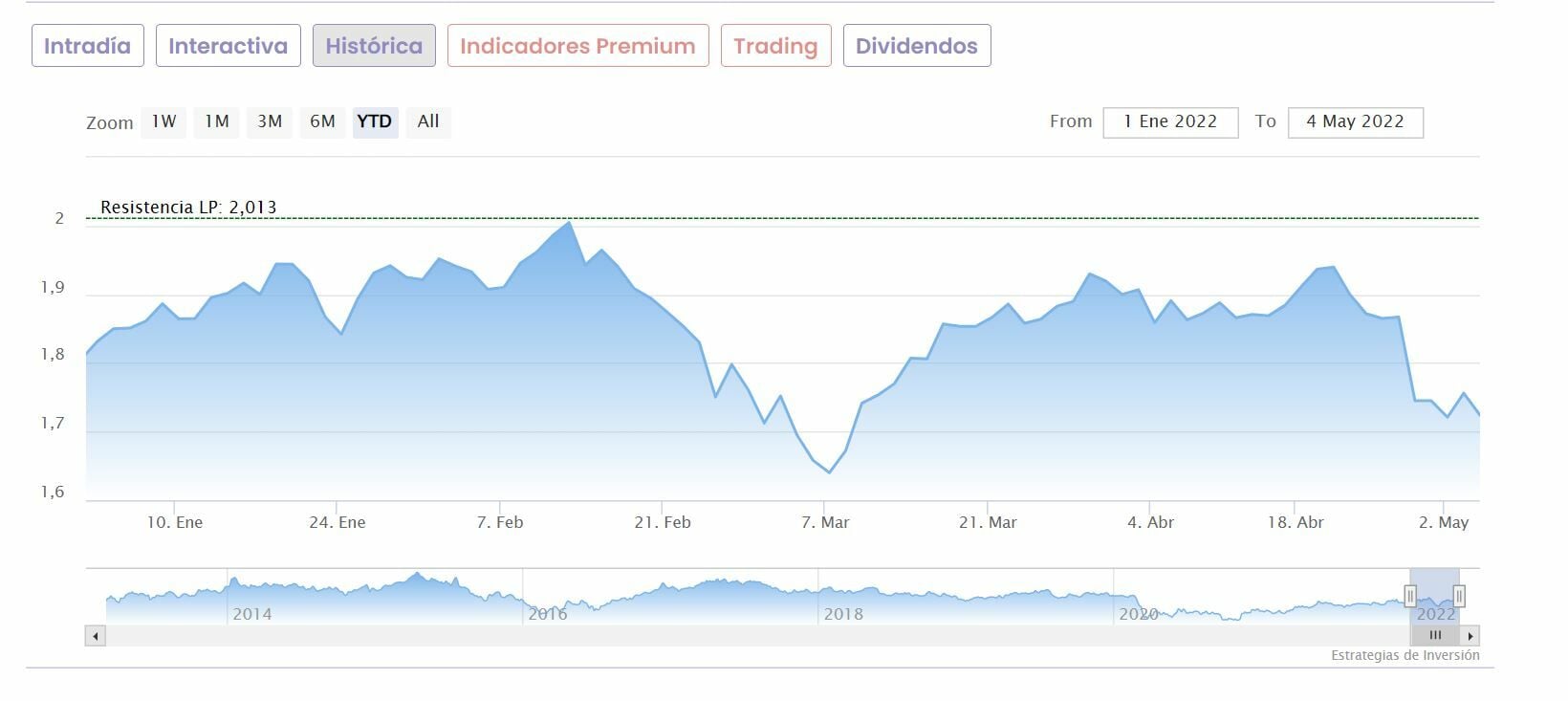Open the Indicadores Premium tab
Image resolution: width=1568 pixels, height=701 pixels.
577,46
